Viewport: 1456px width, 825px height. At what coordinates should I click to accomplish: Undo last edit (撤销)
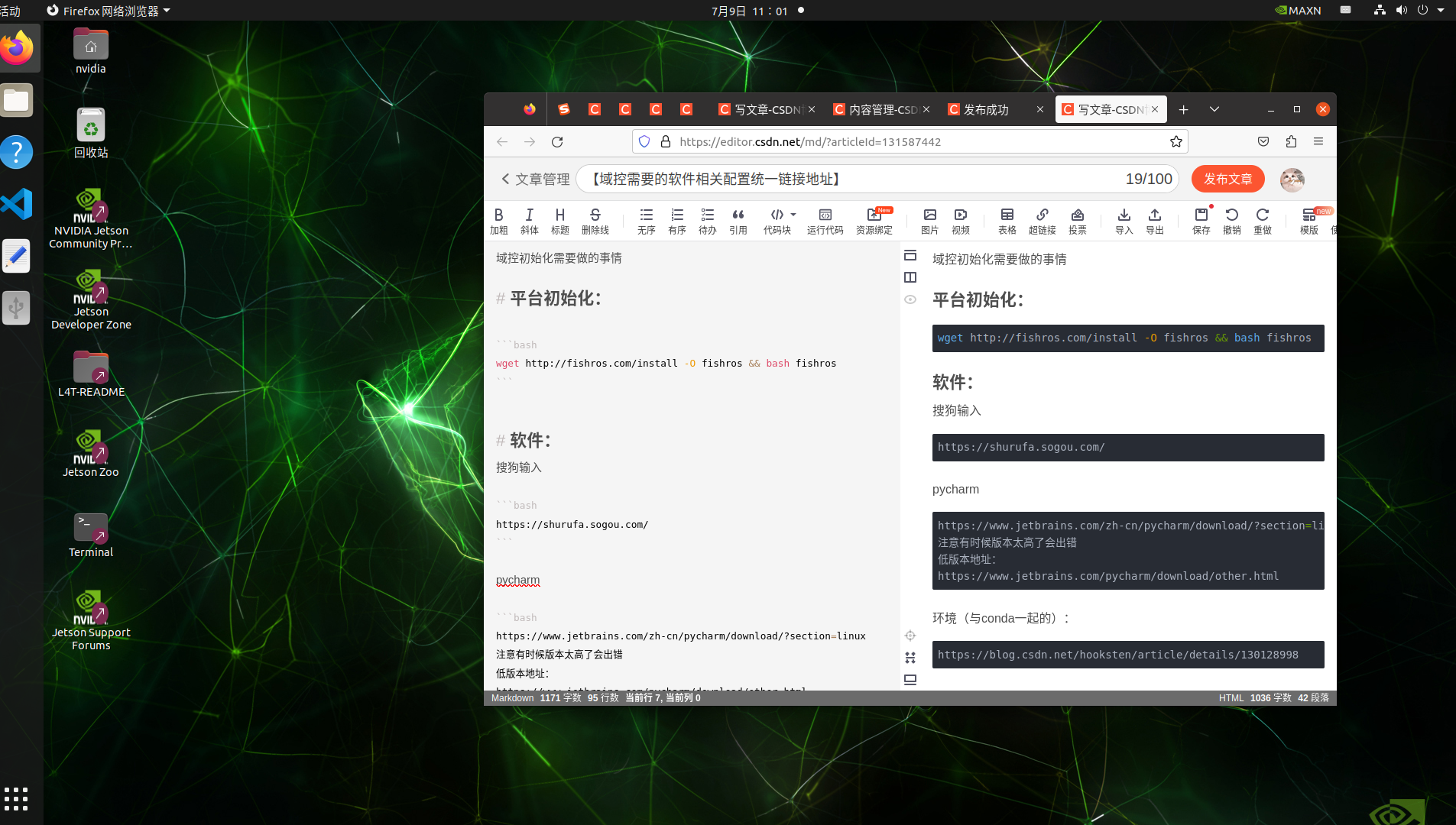1232,221
